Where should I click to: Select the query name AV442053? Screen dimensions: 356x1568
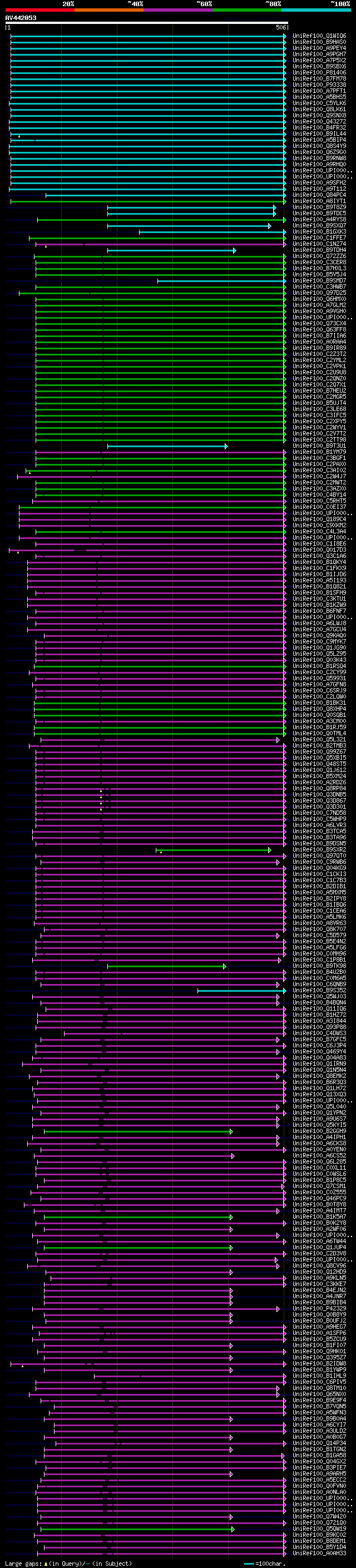(21, 18)
